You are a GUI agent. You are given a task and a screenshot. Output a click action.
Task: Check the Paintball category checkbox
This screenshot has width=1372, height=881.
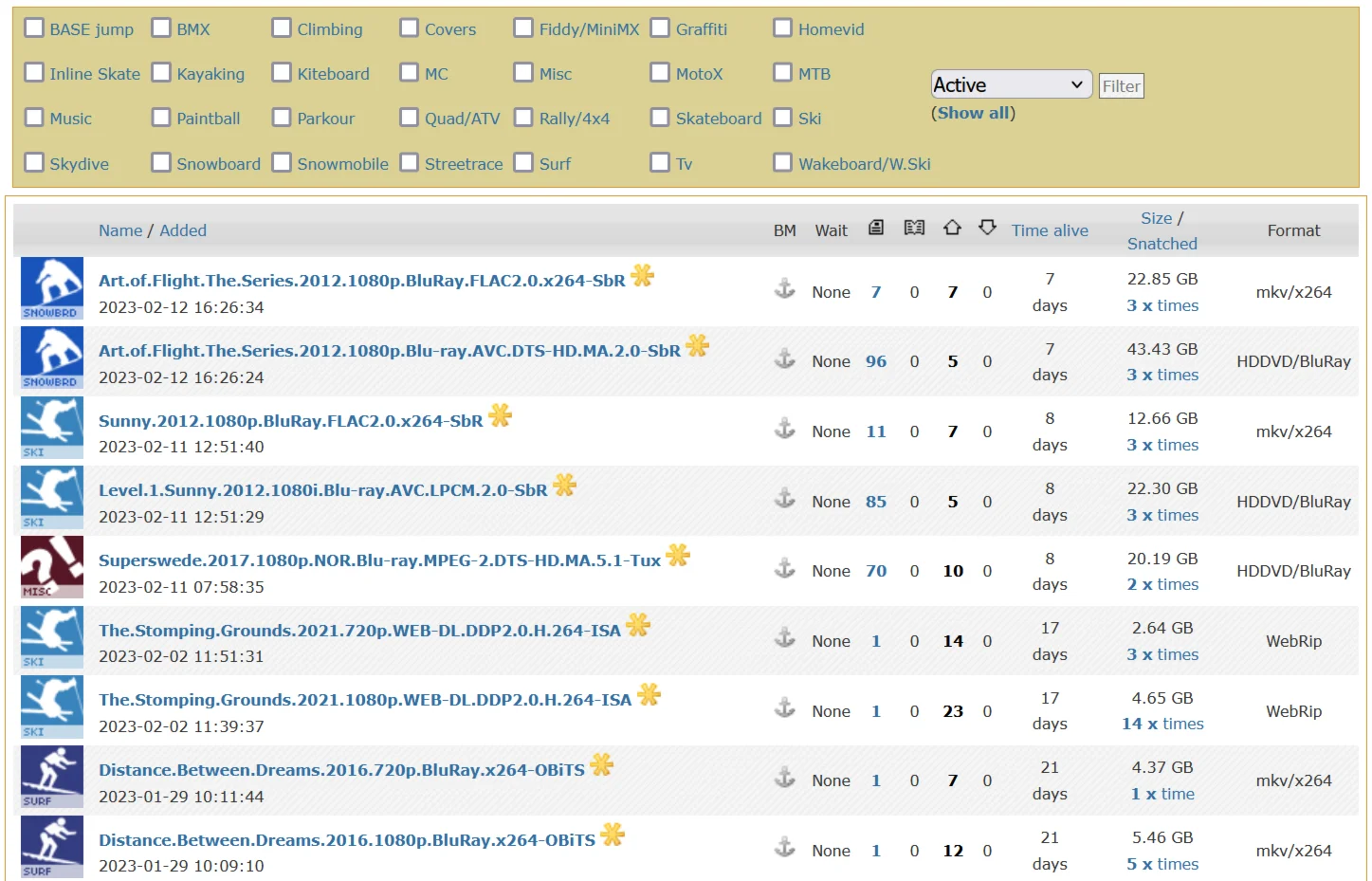(161, 117)
